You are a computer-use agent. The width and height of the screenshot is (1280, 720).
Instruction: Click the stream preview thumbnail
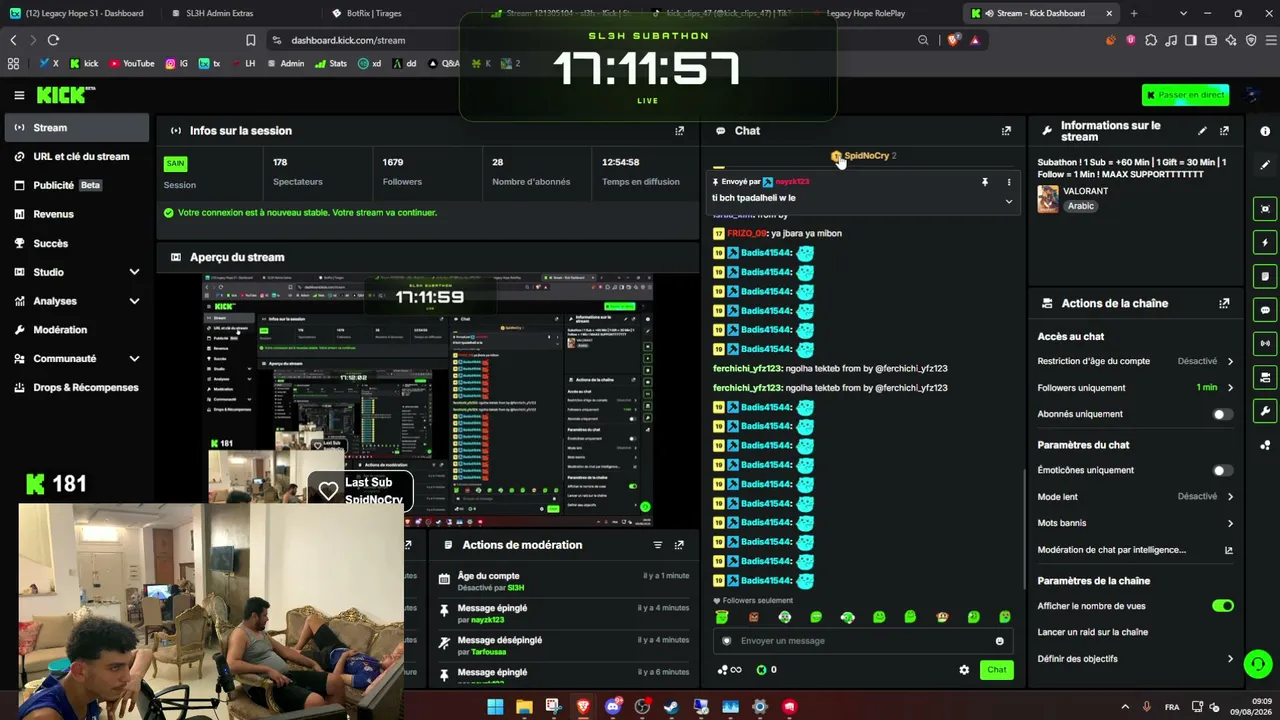pyautogui.click(x=428, y=400)
